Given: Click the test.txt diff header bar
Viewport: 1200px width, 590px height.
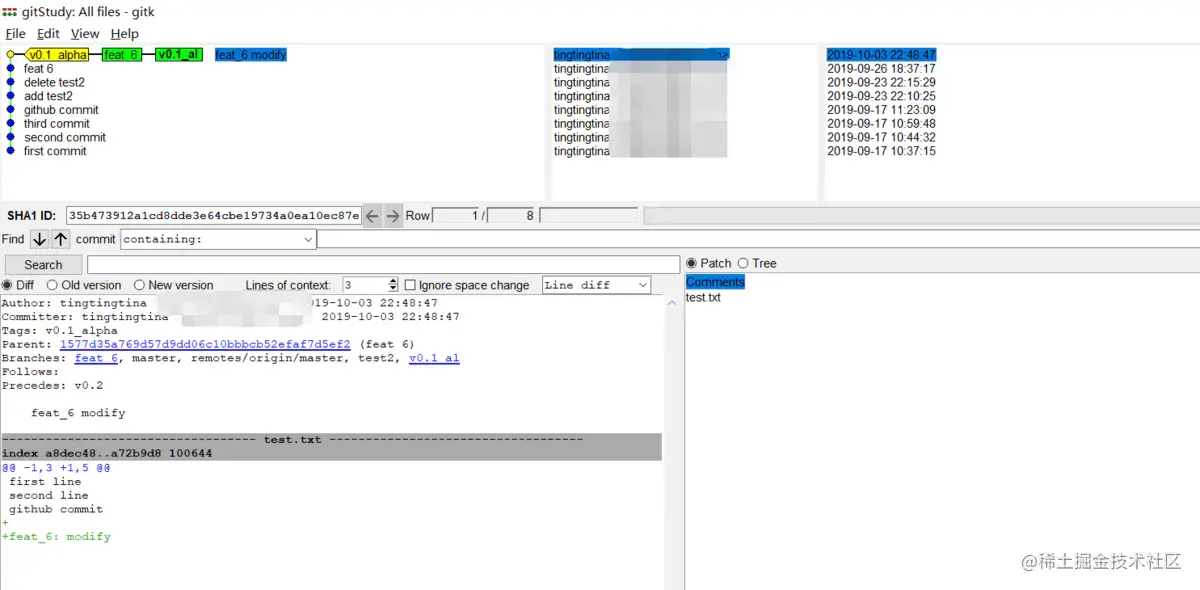Looking at the screenshot, I should point(331,440).
